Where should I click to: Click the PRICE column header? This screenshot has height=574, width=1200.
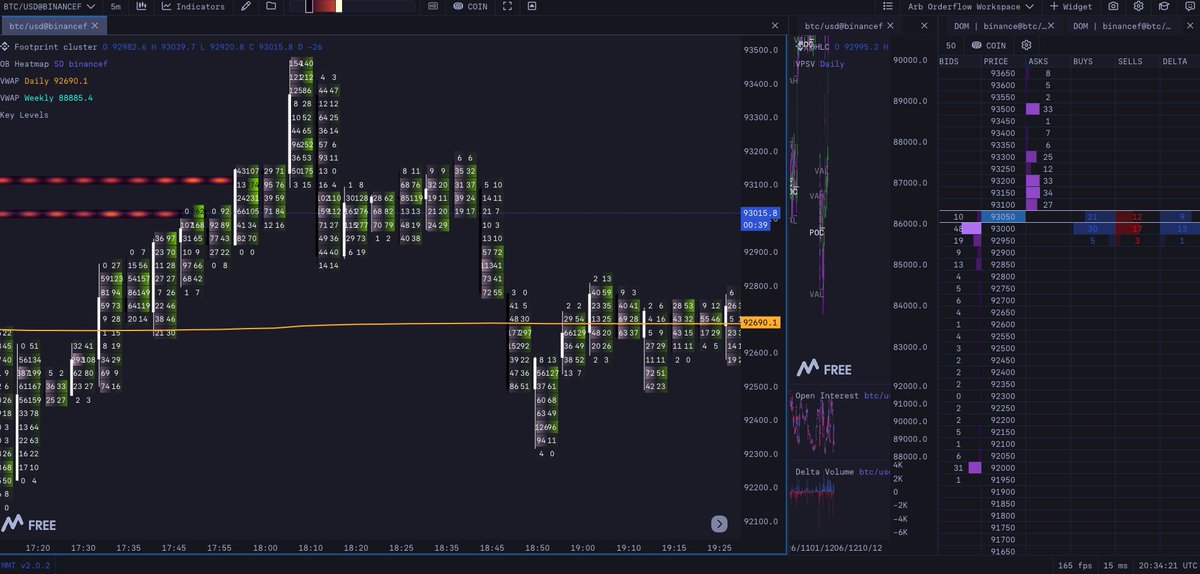(995, 62)
